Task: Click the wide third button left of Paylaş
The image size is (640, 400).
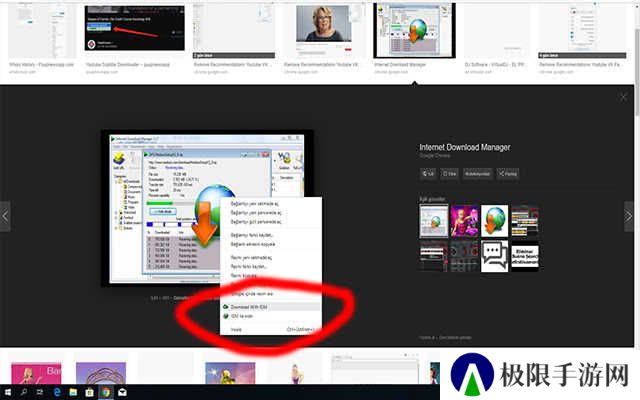Action: (478, 173)
